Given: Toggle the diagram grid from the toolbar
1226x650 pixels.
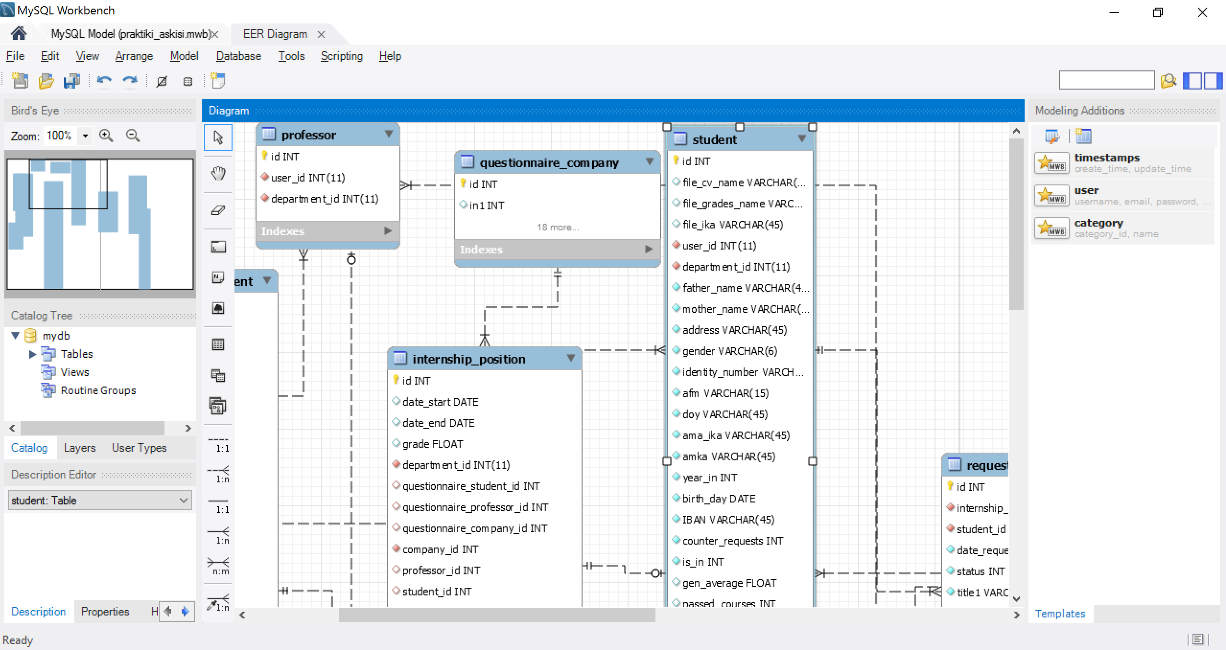Looking at the screenshot, I should 162,81.
